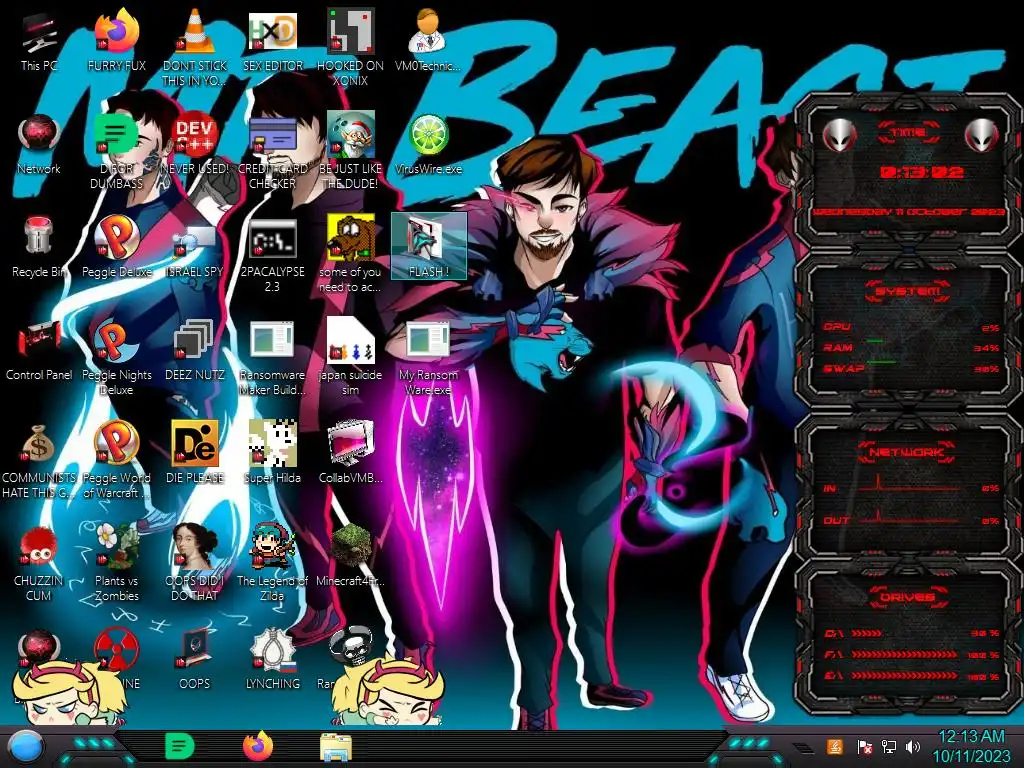The image size is (1024, 768).
Task: Click the DRIVES widget header
Action: click(x=907, y=596)
